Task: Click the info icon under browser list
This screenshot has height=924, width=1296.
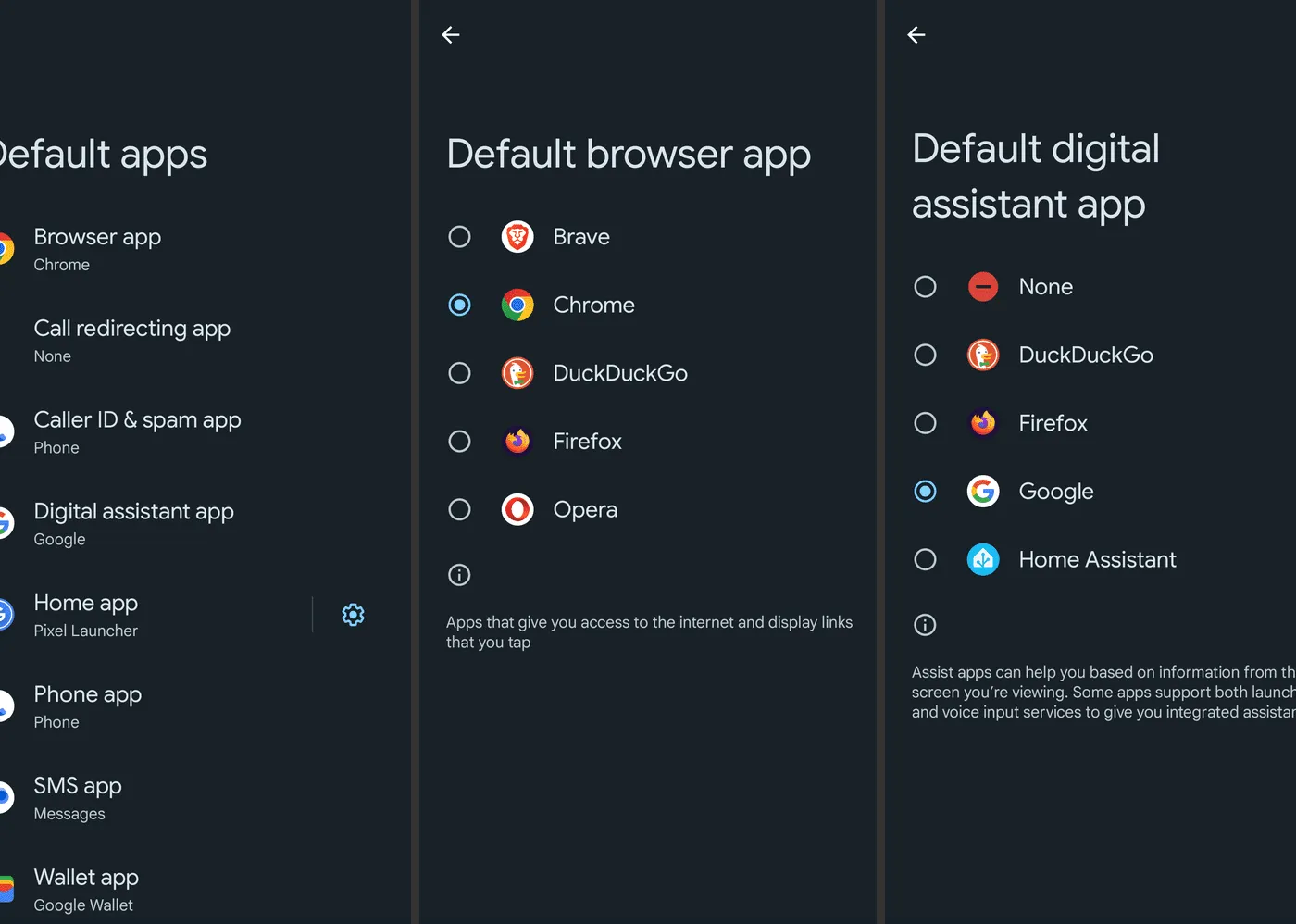Action: 459,575
